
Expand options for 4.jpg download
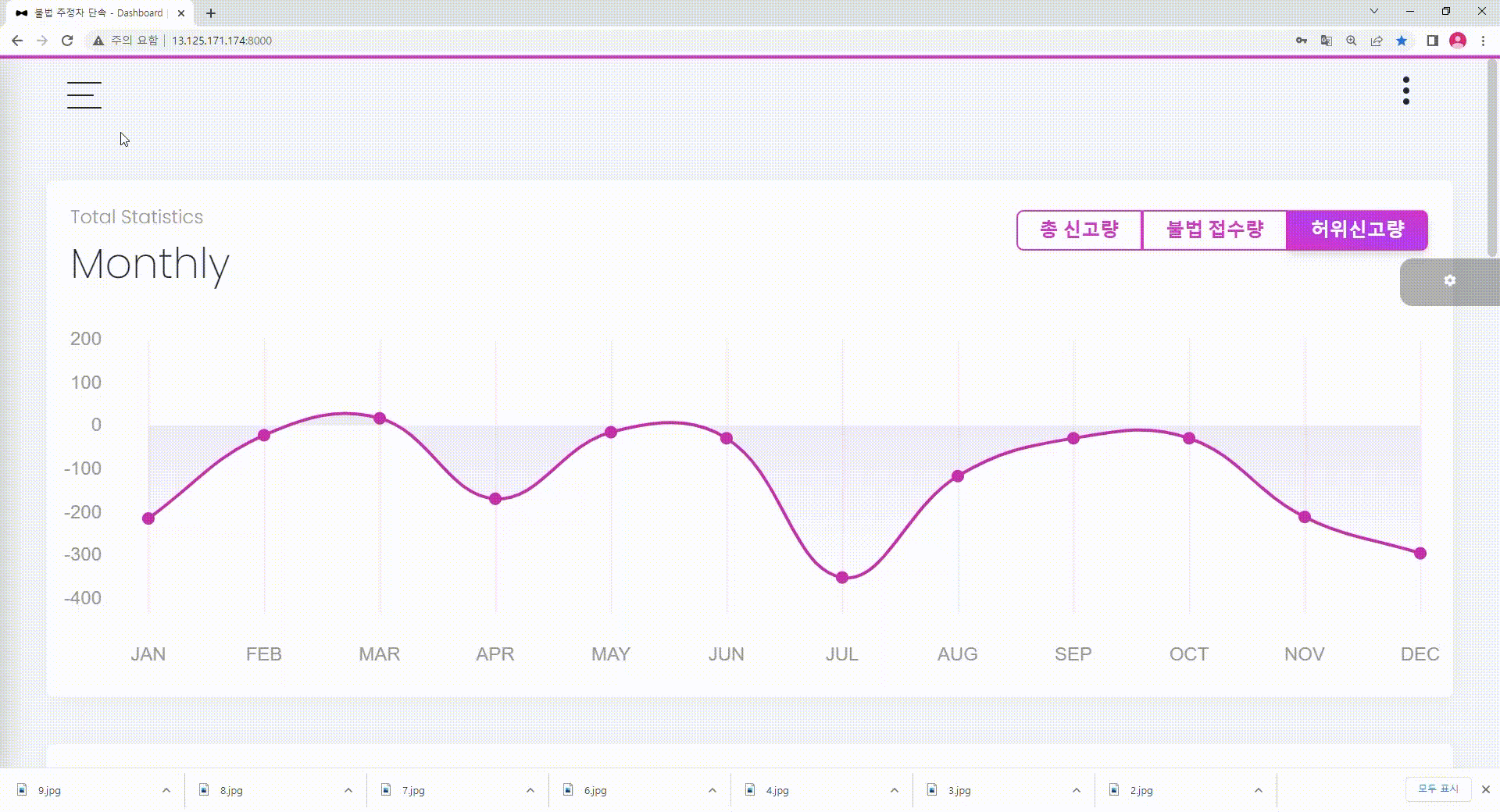[x=895, y=790]
